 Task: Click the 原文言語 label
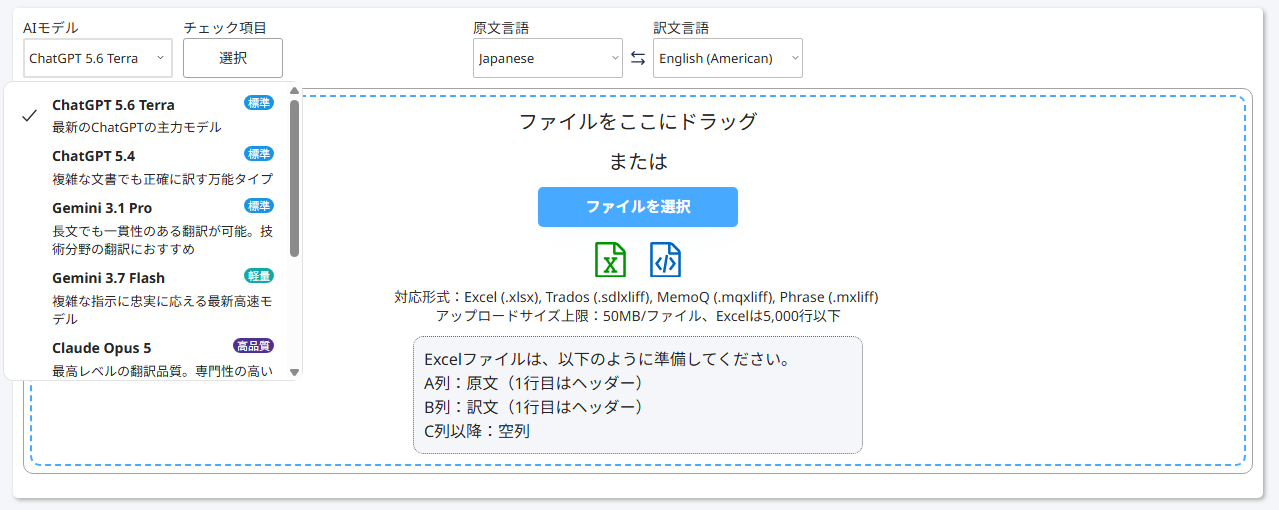(x=501, y=28)
